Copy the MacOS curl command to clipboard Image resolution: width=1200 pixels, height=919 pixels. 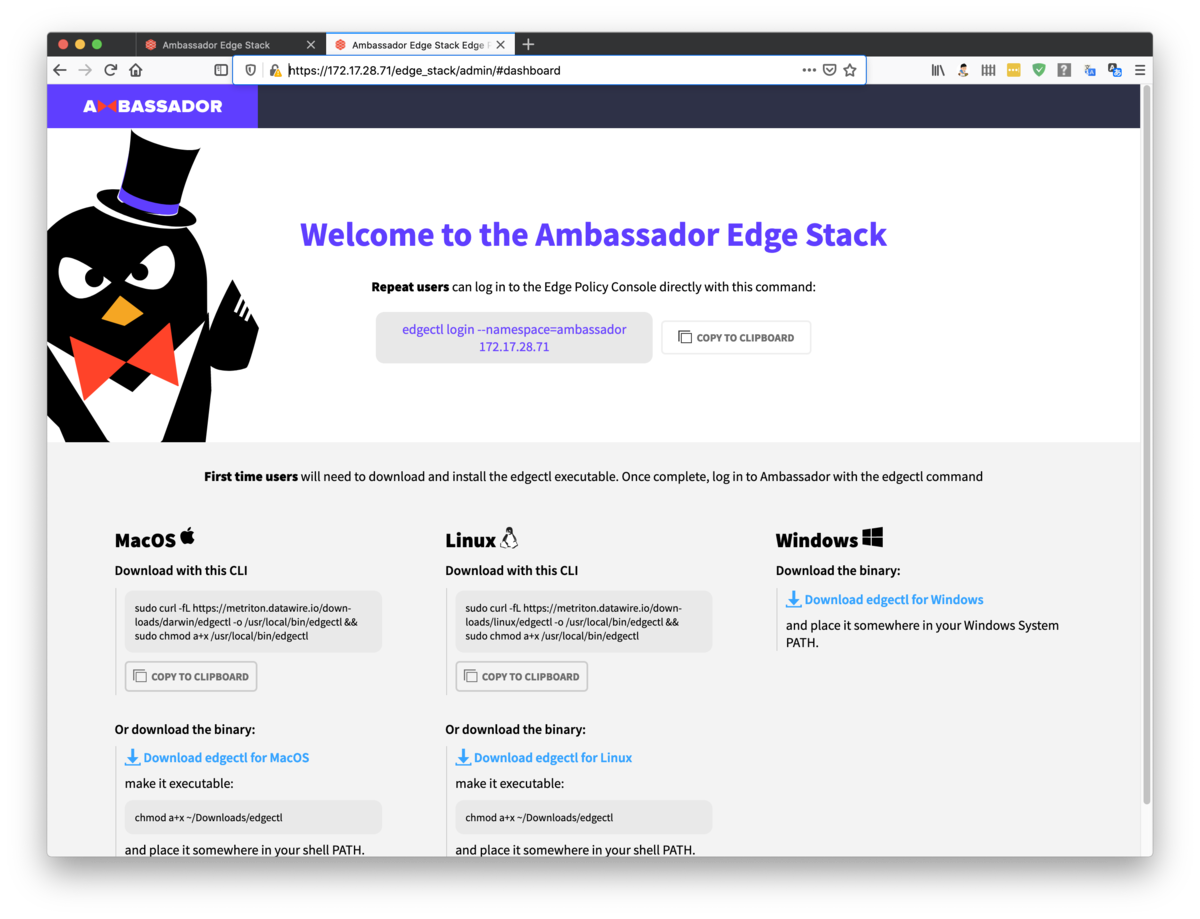coord(191,677)
